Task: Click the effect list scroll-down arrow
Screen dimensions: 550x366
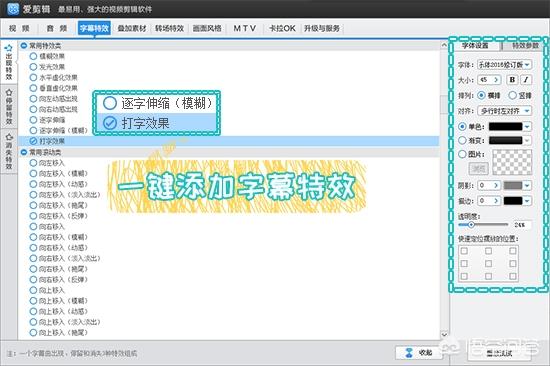Action: [444, 334]
